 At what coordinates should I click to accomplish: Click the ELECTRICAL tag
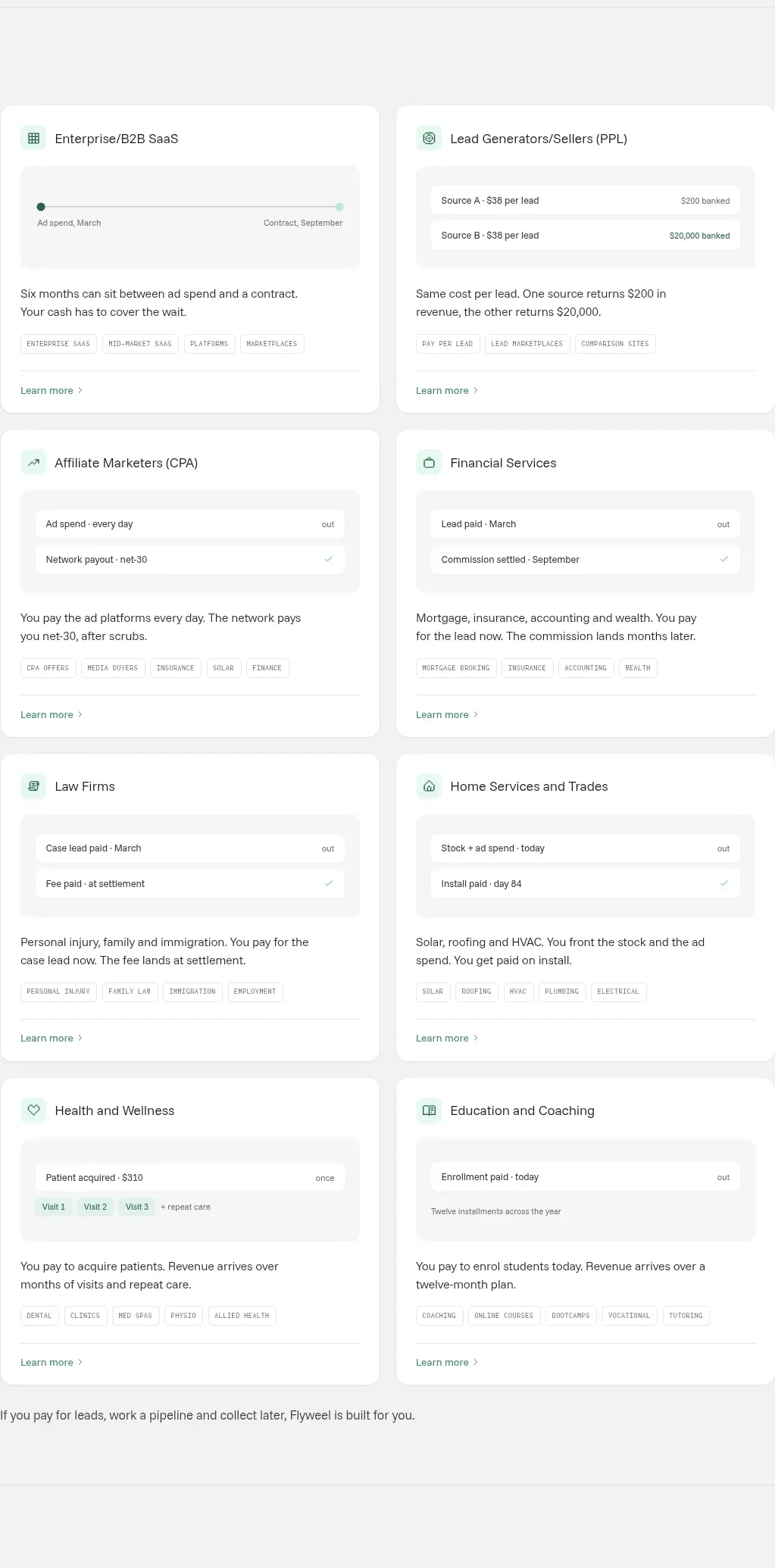click(618, 992)
